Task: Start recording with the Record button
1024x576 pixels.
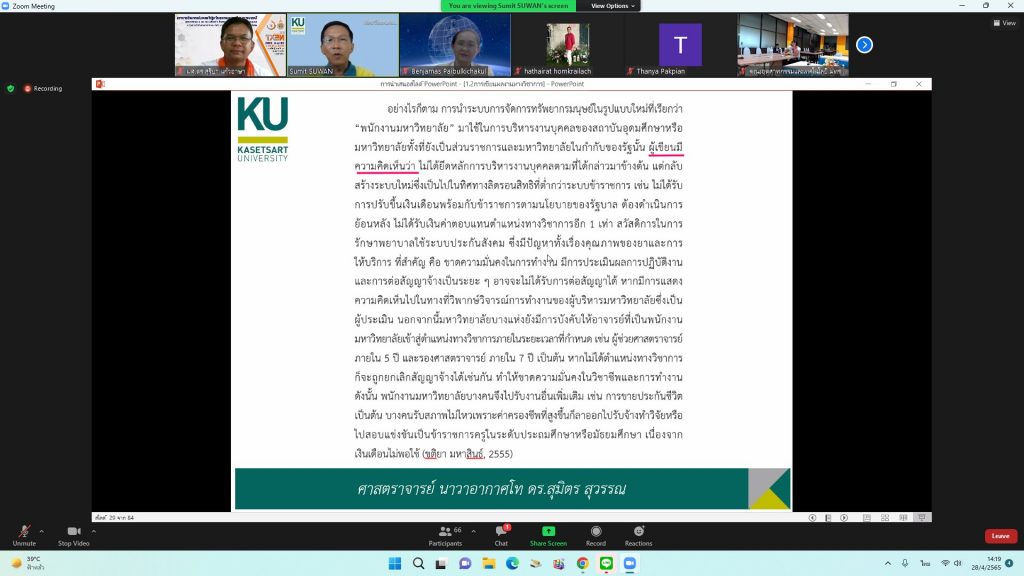Action: point(596,534)
